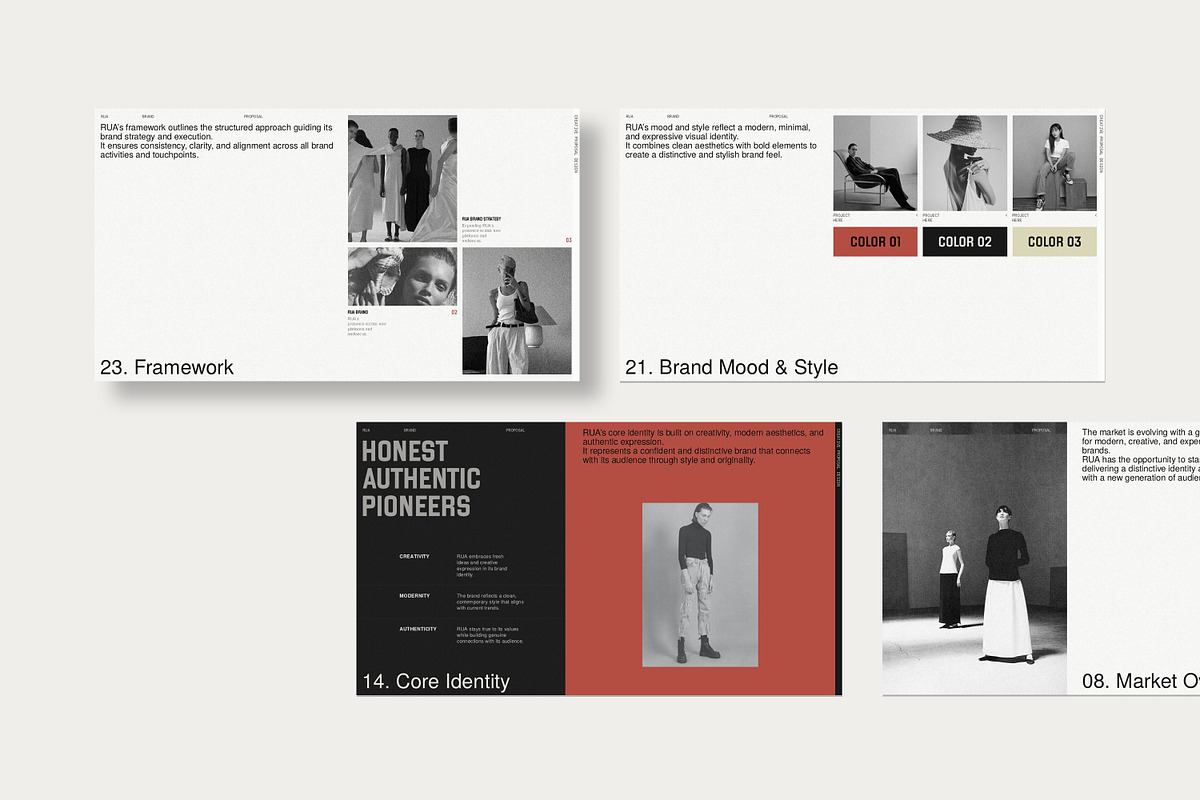Select the COLOR 02 black swatch

coord(965,242)
